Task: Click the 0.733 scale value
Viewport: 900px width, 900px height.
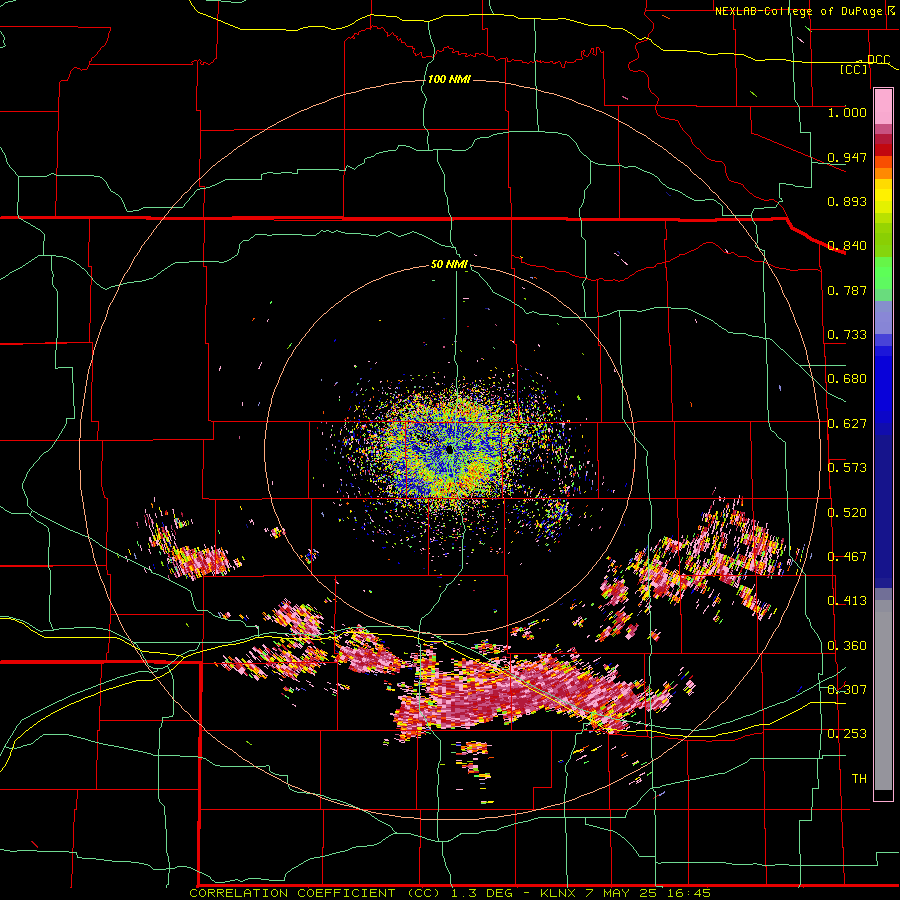Action: point(847,335)
